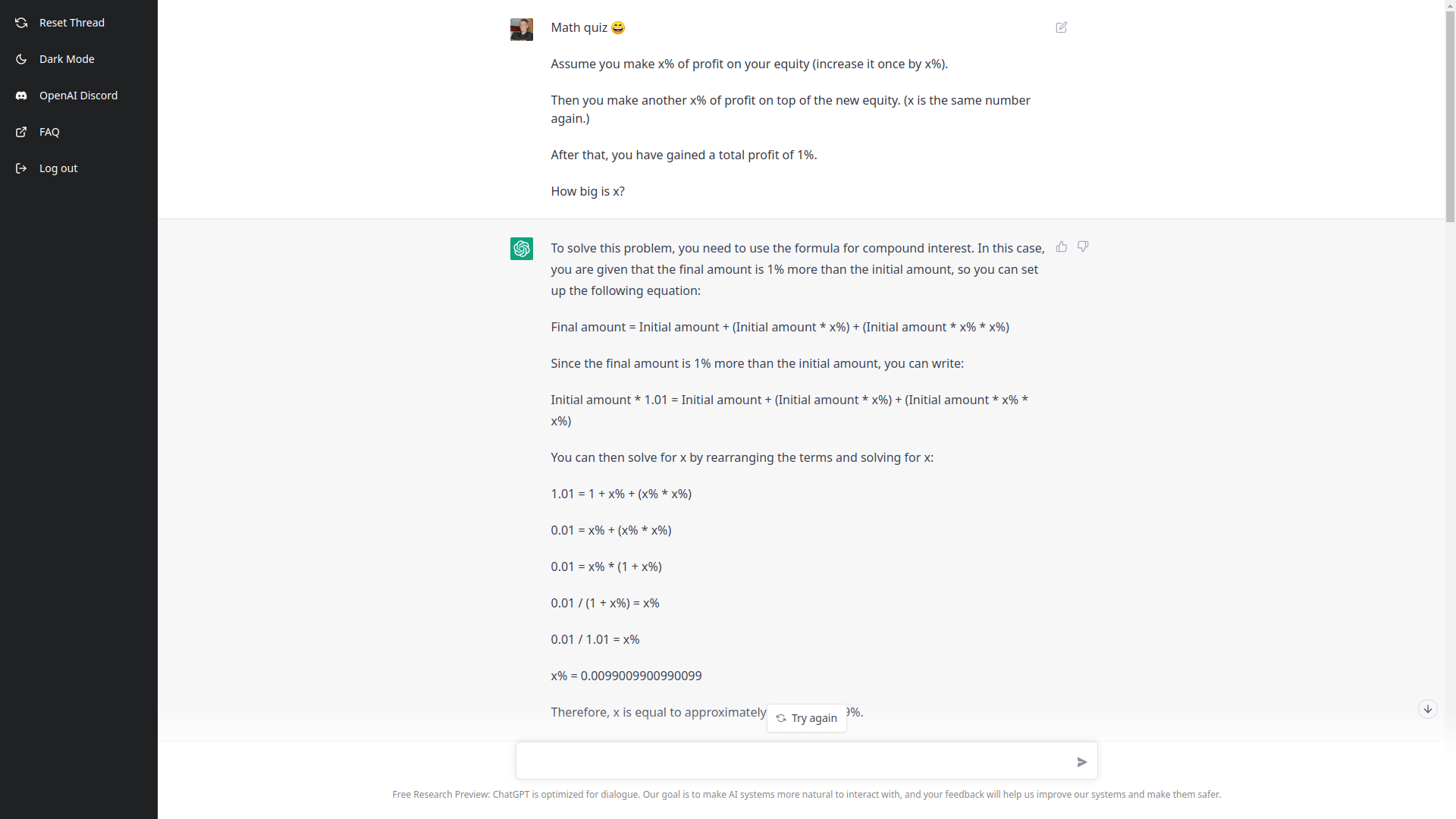Image resolution: width=1456 pixels, height=819 pixels.
Task: Click the FAQ external link icon
Action: 21,132
